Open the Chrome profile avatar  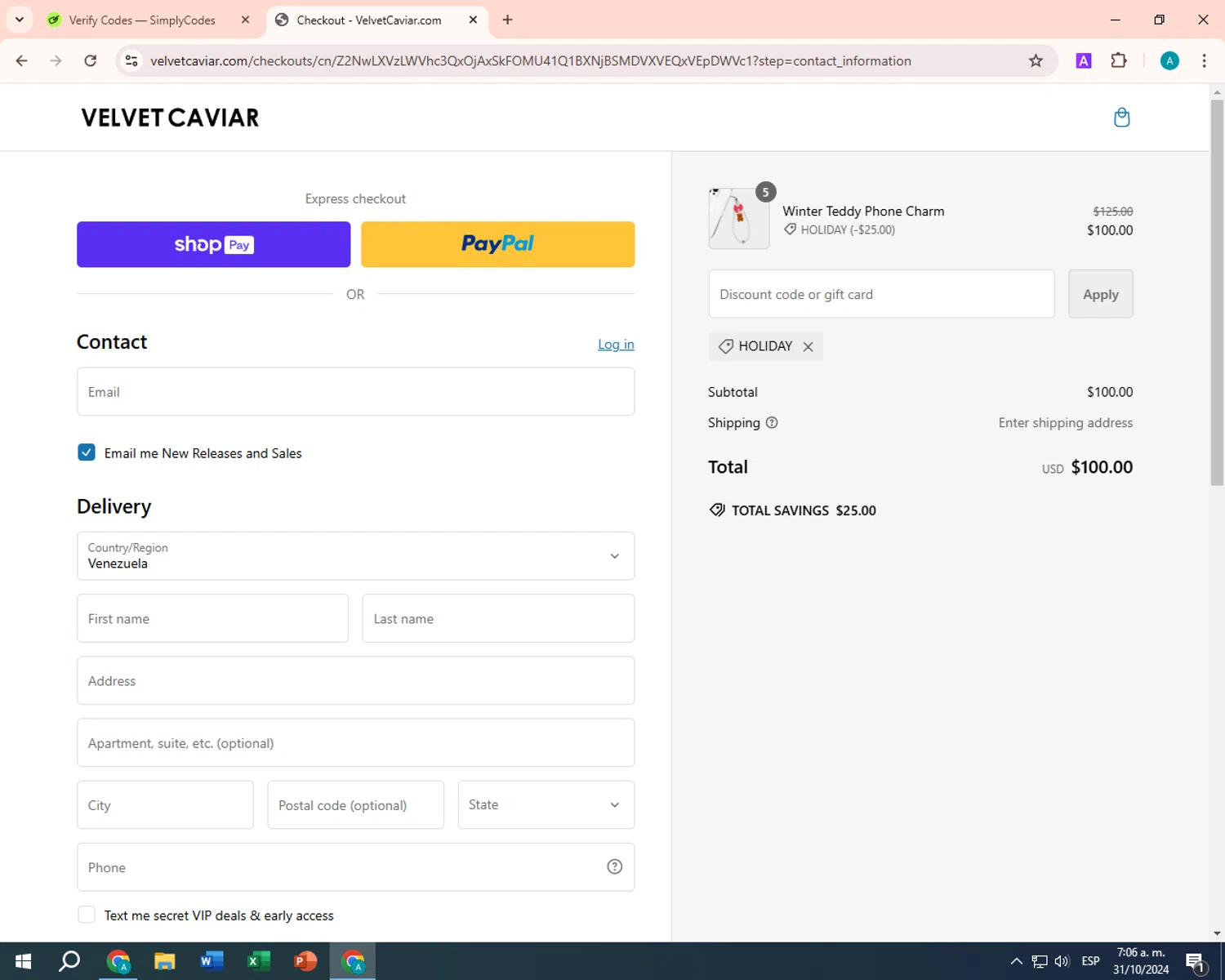coord(1169,61)
